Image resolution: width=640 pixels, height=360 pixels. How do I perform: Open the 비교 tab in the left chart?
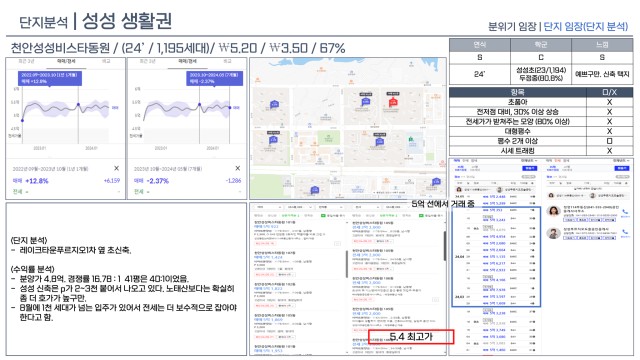pyautogui.click(x=107, y=62)
